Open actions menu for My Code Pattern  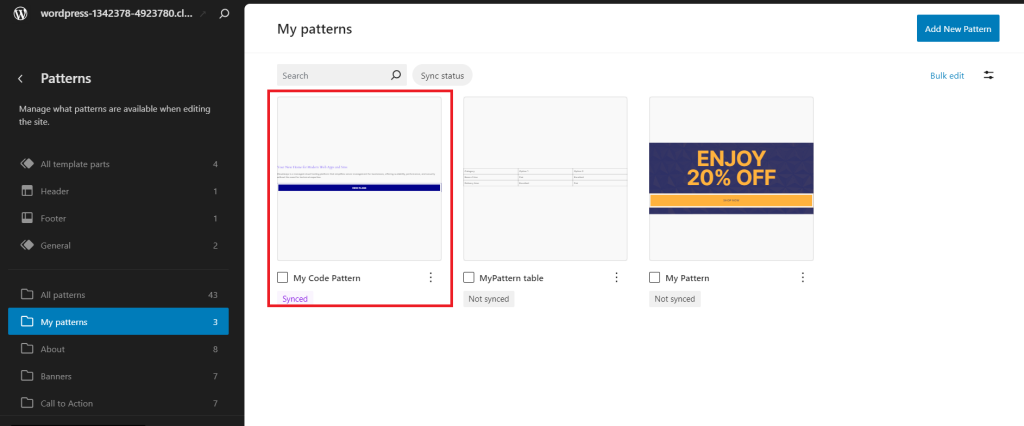(430, 278)
